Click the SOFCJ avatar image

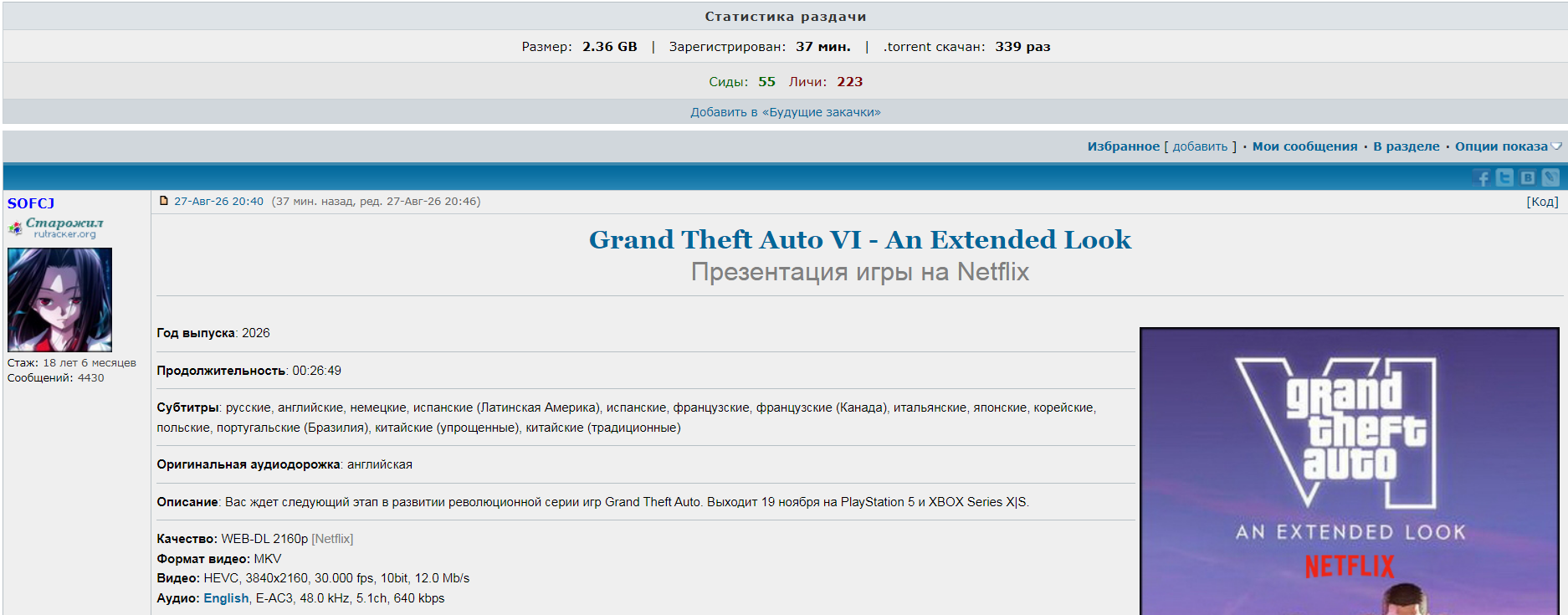point(59,300)
